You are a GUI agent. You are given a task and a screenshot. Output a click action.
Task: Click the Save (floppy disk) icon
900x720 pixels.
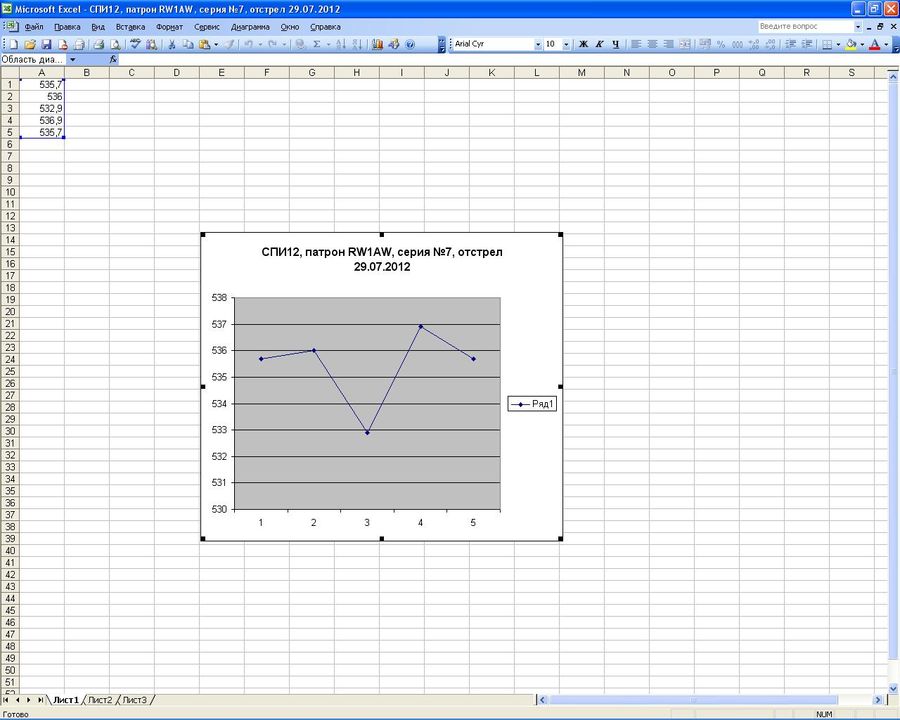pyautogui.click(x=46, y=45)
